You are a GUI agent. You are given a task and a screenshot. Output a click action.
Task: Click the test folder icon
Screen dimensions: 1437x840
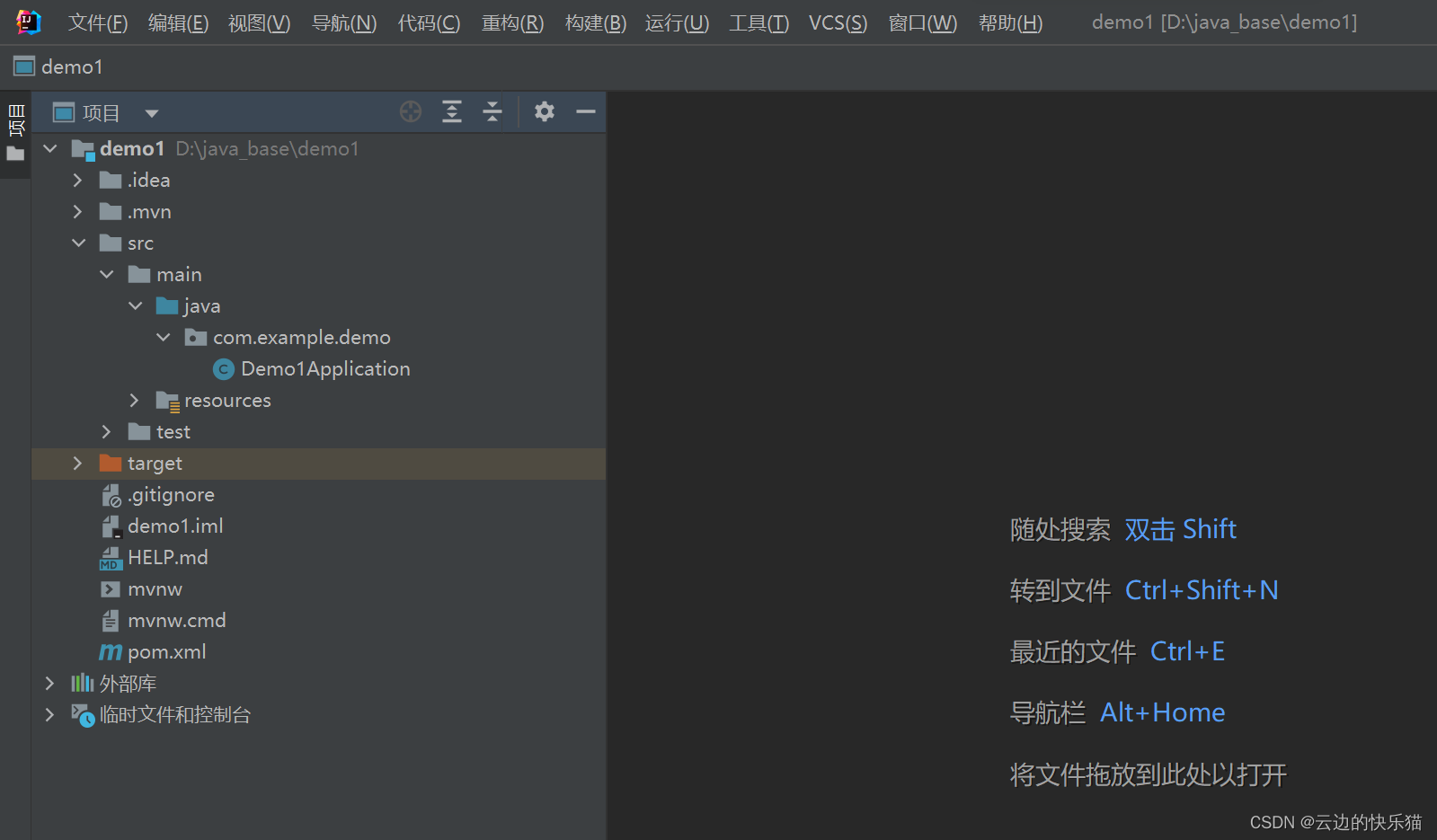pos(139,431)
